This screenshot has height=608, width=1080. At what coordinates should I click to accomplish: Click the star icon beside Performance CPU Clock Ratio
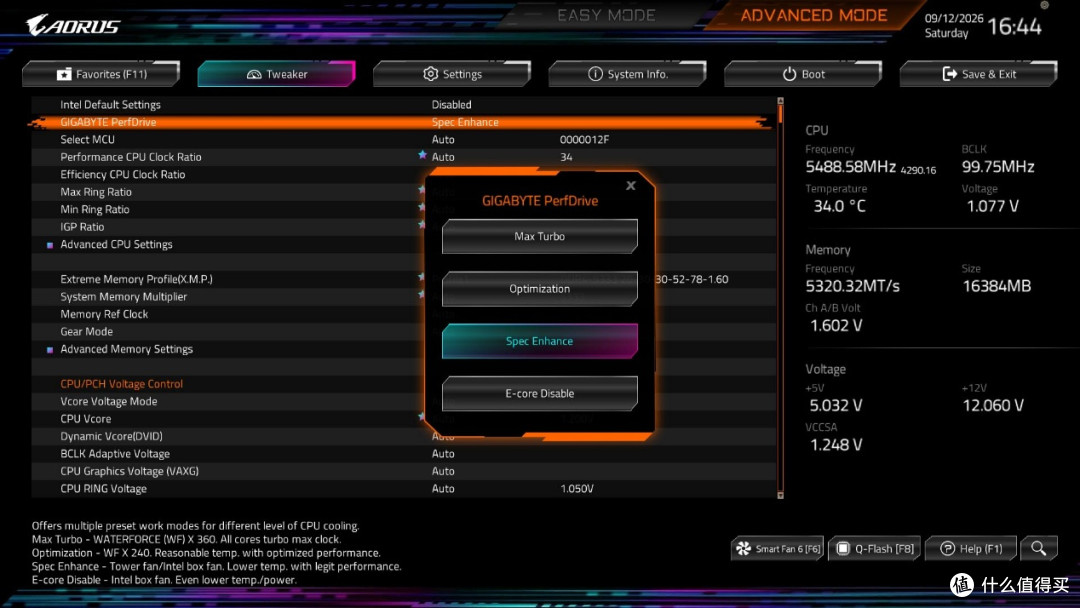pyautogui.click(x=422, y=156)
